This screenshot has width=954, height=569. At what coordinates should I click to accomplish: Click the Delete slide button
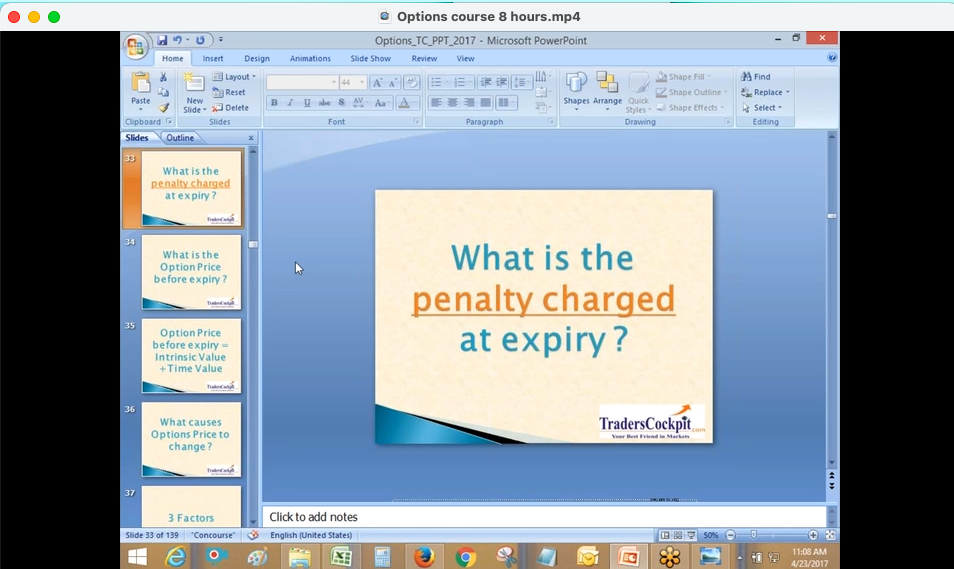coord(231,108)
